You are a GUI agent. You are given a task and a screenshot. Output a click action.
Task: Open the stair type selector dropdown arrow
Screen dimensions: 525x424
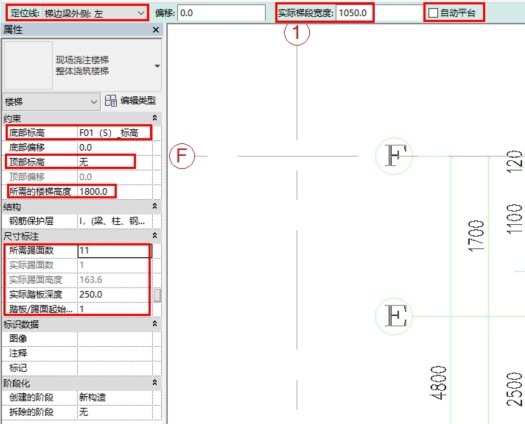pos(157,66)
